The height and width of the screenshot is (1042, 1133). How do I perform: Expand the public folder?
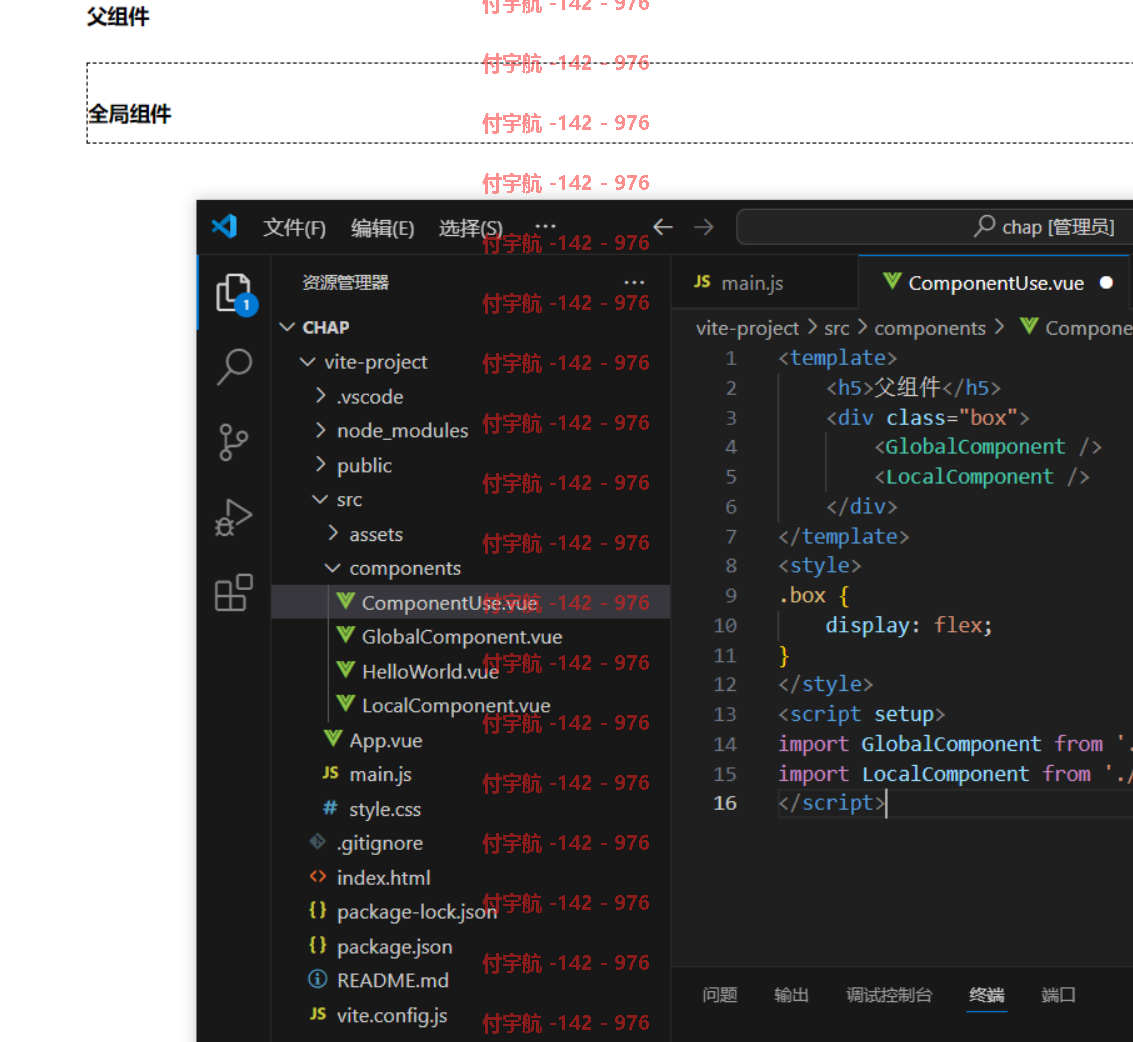(x=321, y=465)
